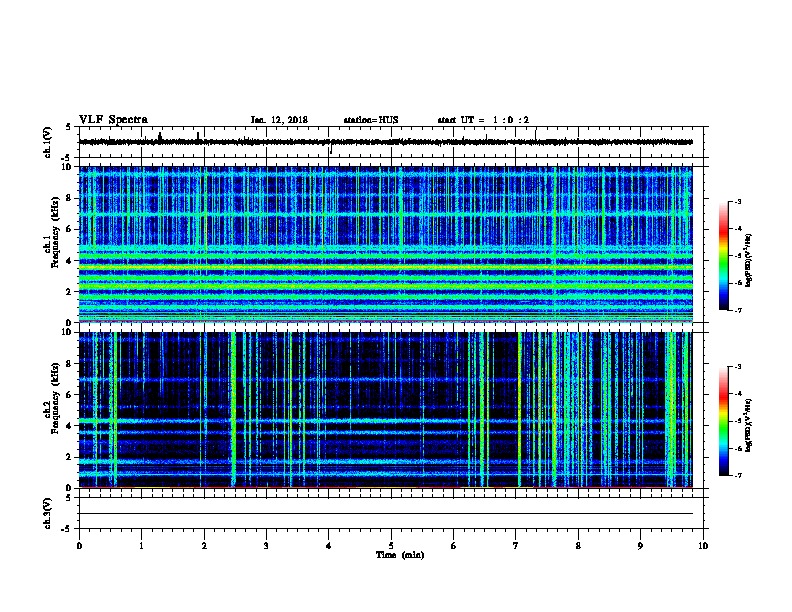Click the log(PSD) label beside ch.2 color bar
This screenshot has height=612, width=792.
[748, 425]
